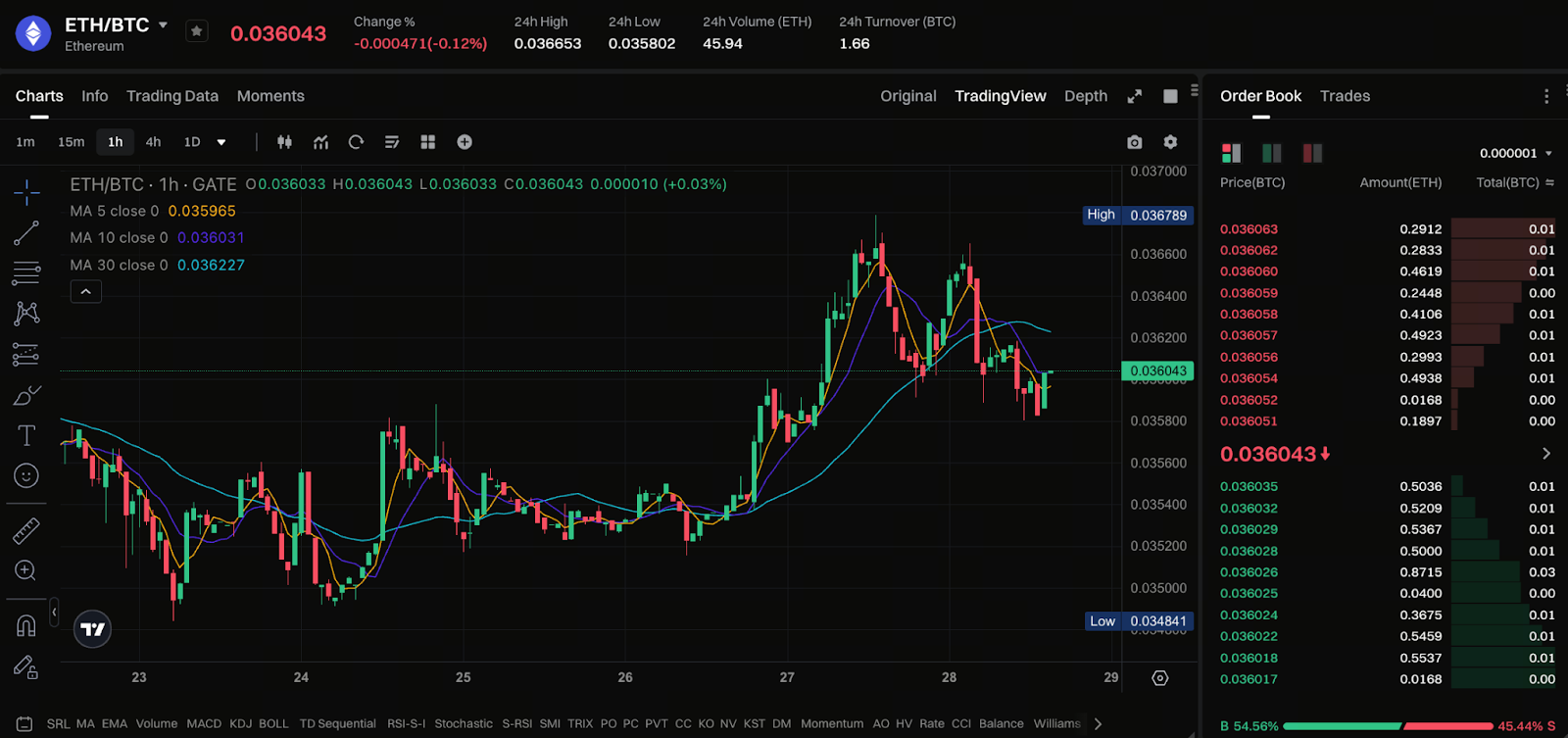1568x738 pixels.
Task: Open the Trading Data tab
Action: point(172,96)
